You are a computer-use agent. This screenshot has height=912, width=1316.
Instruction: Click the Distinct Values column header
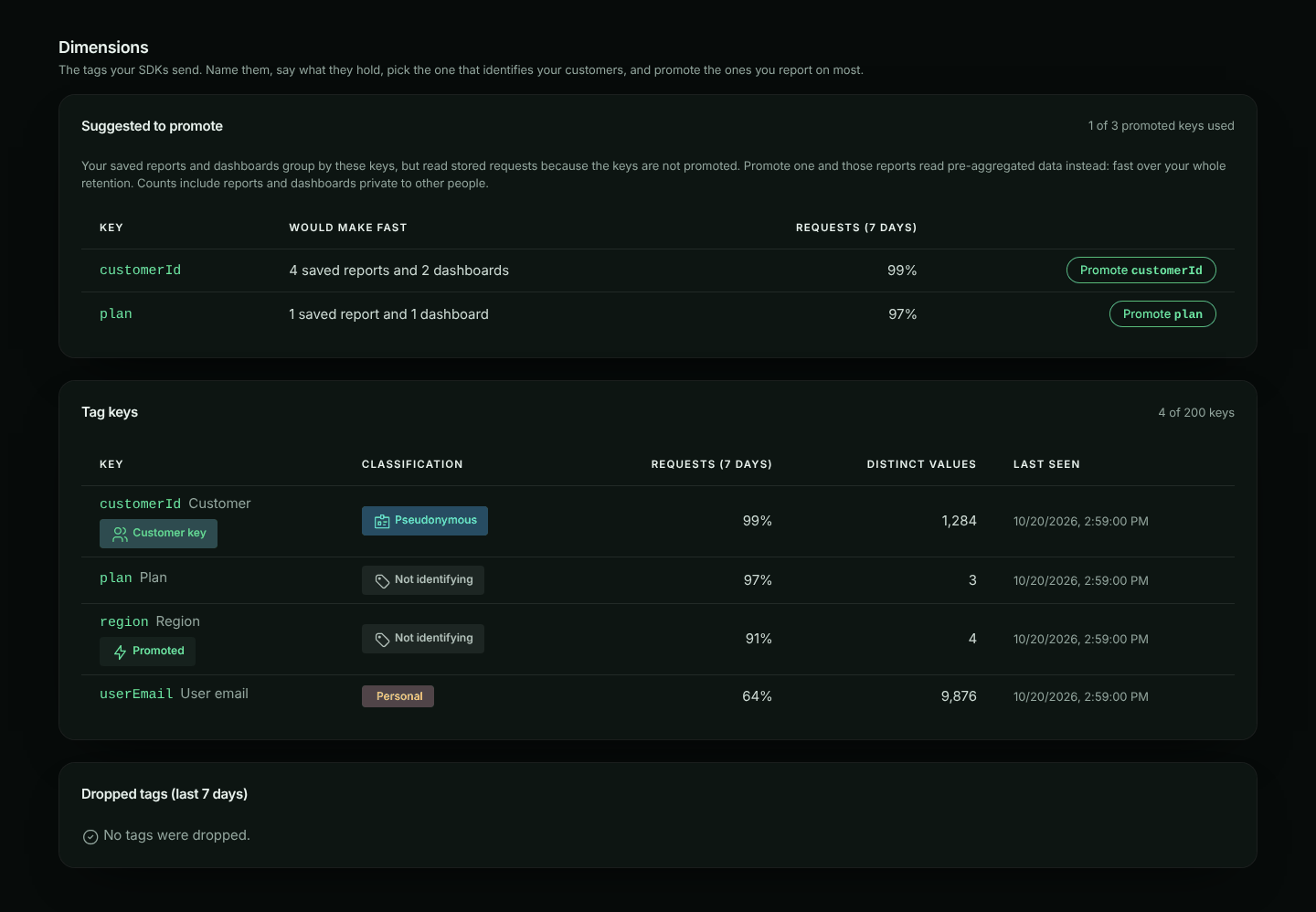[921, 464]
